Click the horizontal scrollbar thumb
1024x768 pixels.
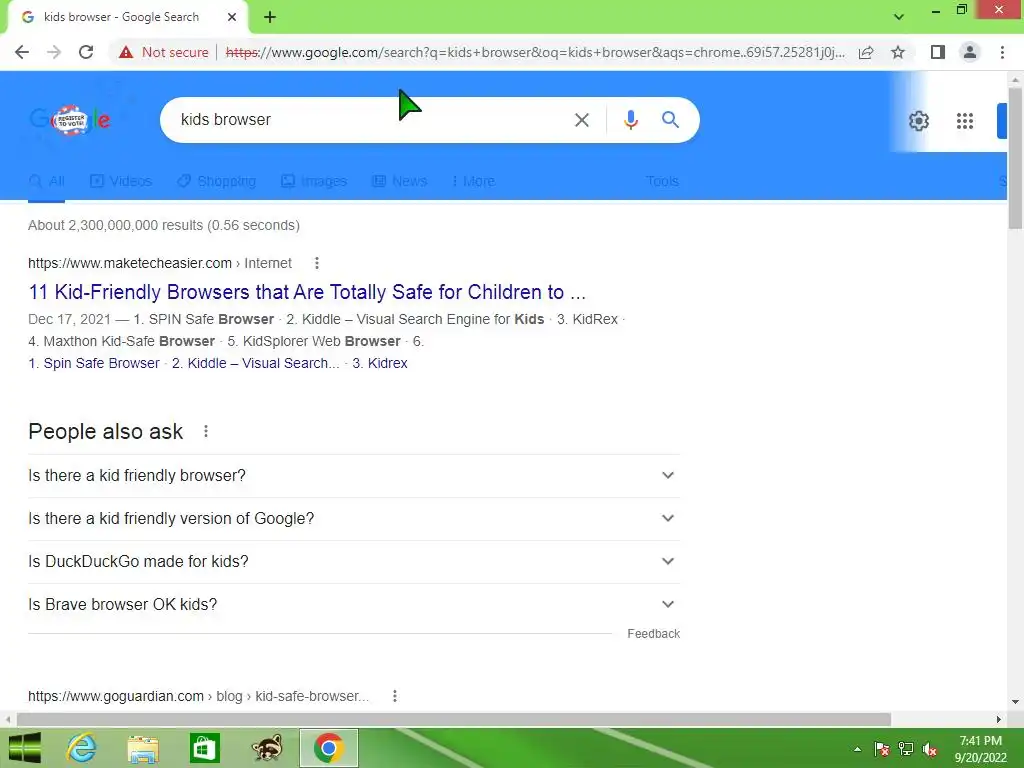454,719
